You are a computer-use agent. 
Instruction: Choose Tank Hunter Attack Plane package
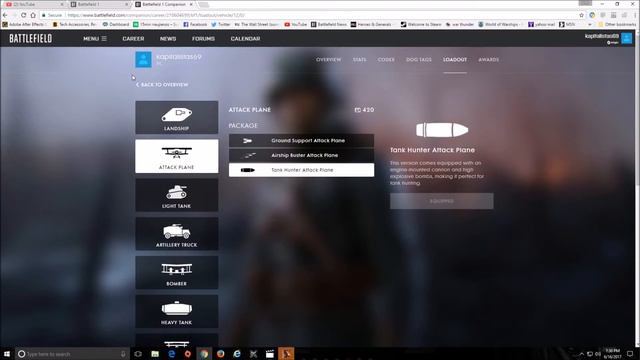301,170
